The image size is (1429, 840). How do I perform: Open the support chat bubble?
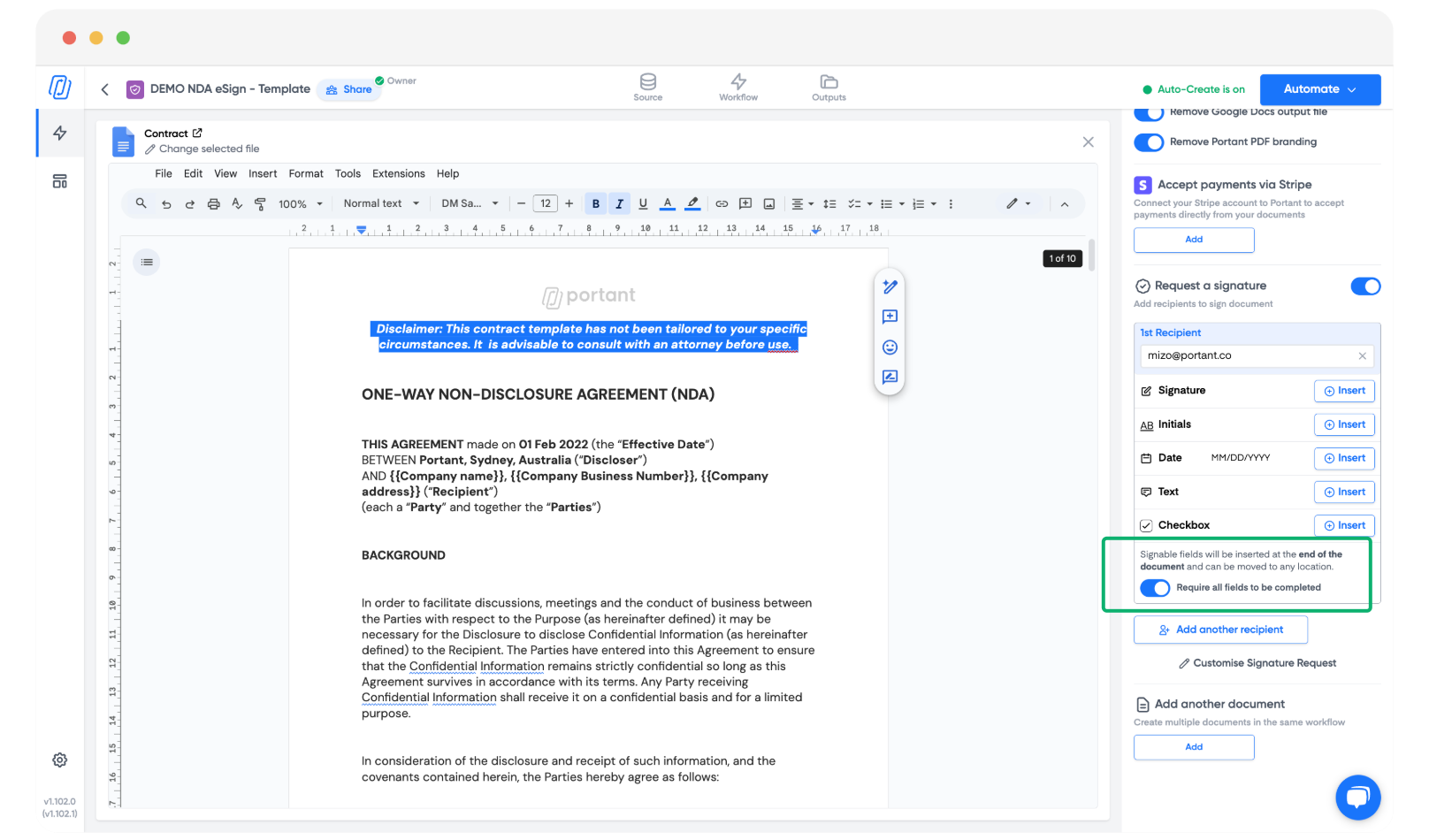pyautogui.click(x=1358, y=797)
